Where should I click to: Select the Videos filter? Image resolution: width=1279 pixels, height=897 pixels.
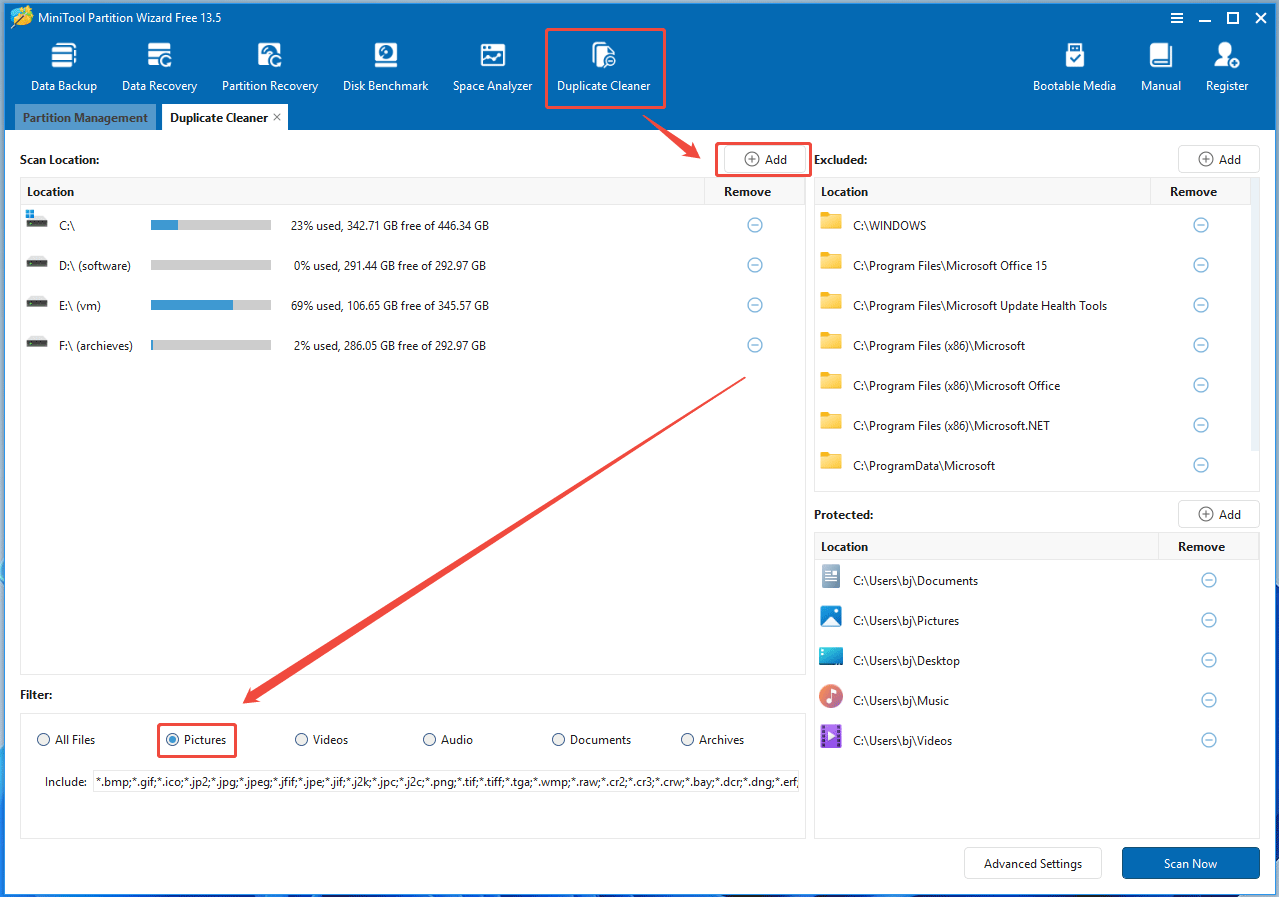tap(301, 739)
